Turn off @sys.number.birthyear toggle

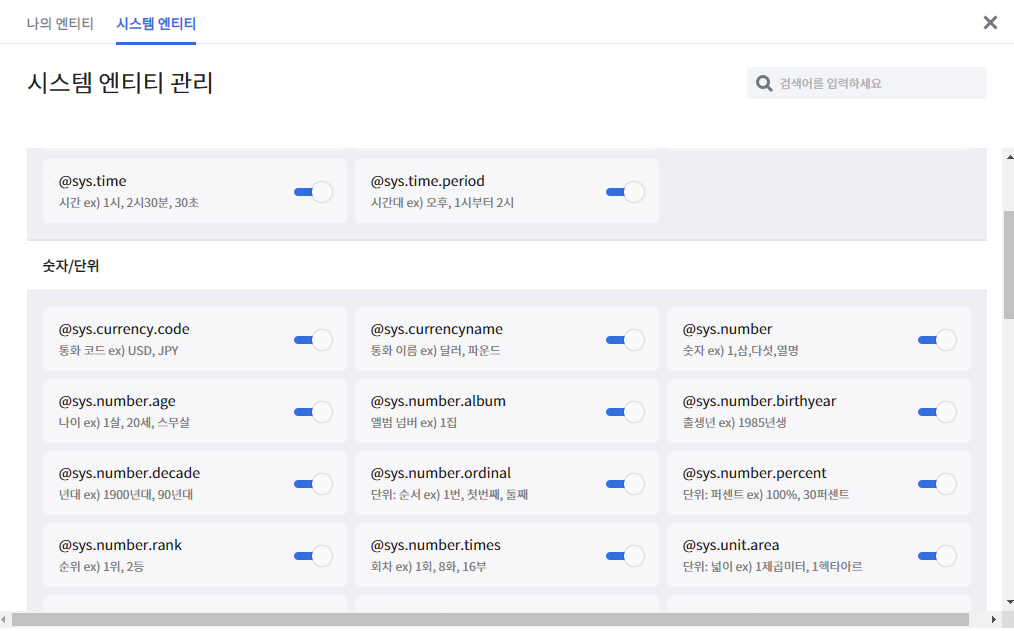(937, 412)
